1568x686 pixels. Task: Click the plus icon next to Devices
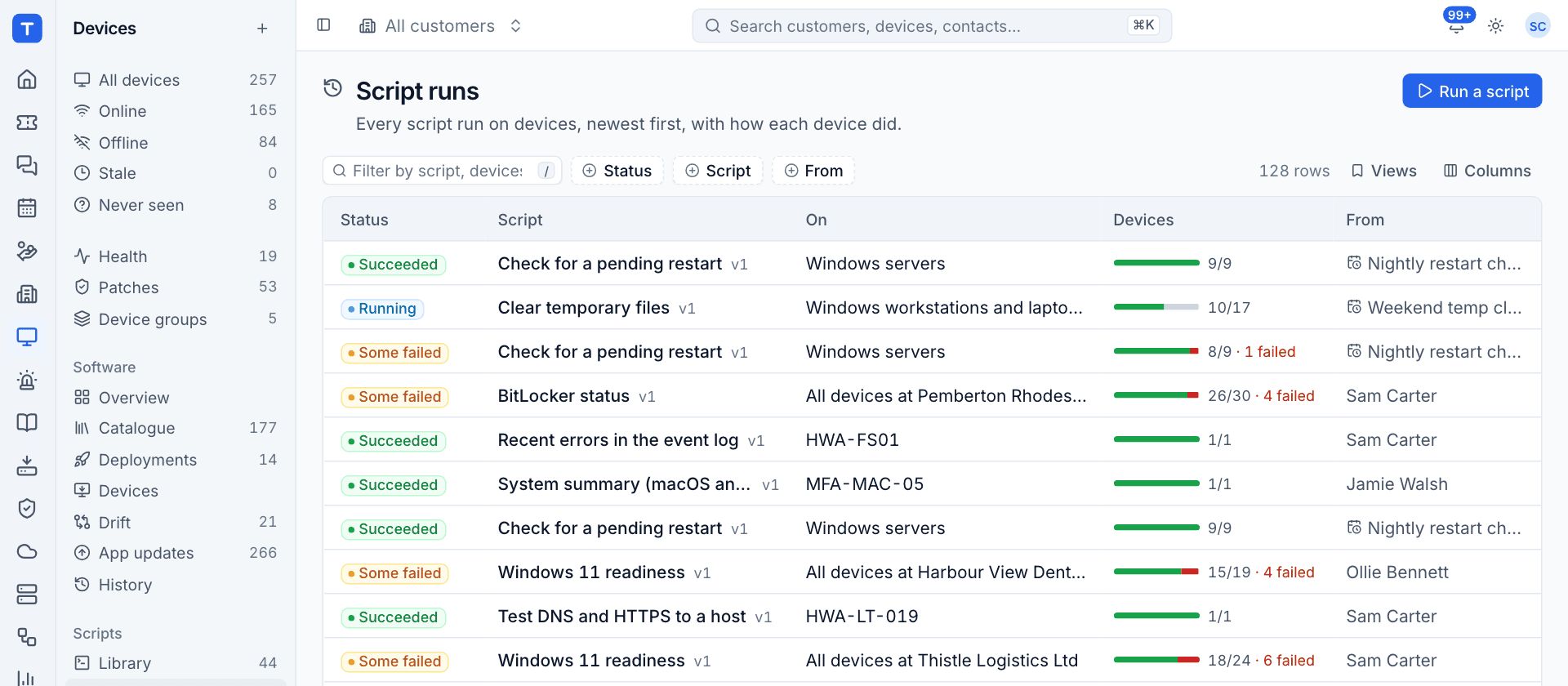[262, 29]
